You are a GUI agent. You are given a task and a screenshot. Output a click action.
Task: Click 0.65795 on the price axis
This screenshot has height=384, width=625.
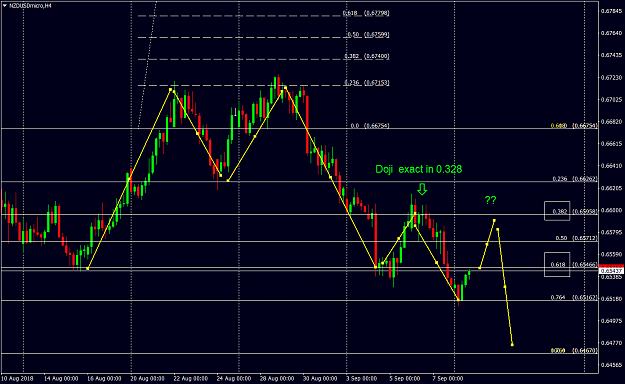click(x=611, y=232)
